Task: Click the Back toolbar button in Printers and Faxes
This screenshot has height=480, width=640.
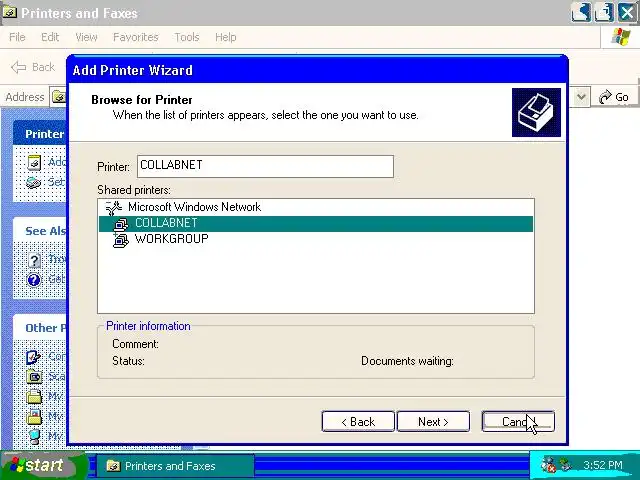Action: pos(33,67)
